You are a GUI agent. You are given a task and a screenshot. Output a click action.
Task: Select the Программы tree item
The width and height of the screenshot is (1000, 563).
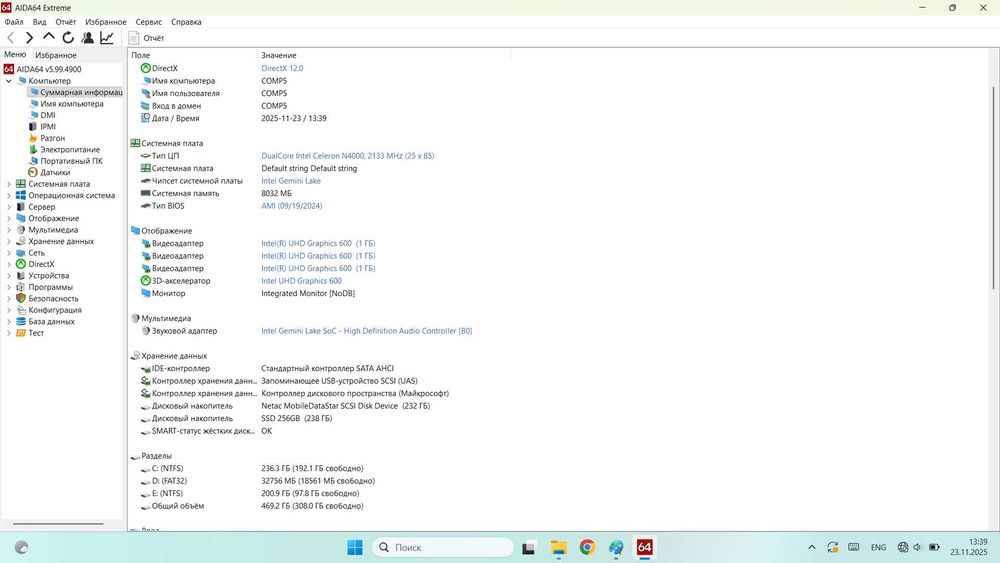(x=44, y=288)
